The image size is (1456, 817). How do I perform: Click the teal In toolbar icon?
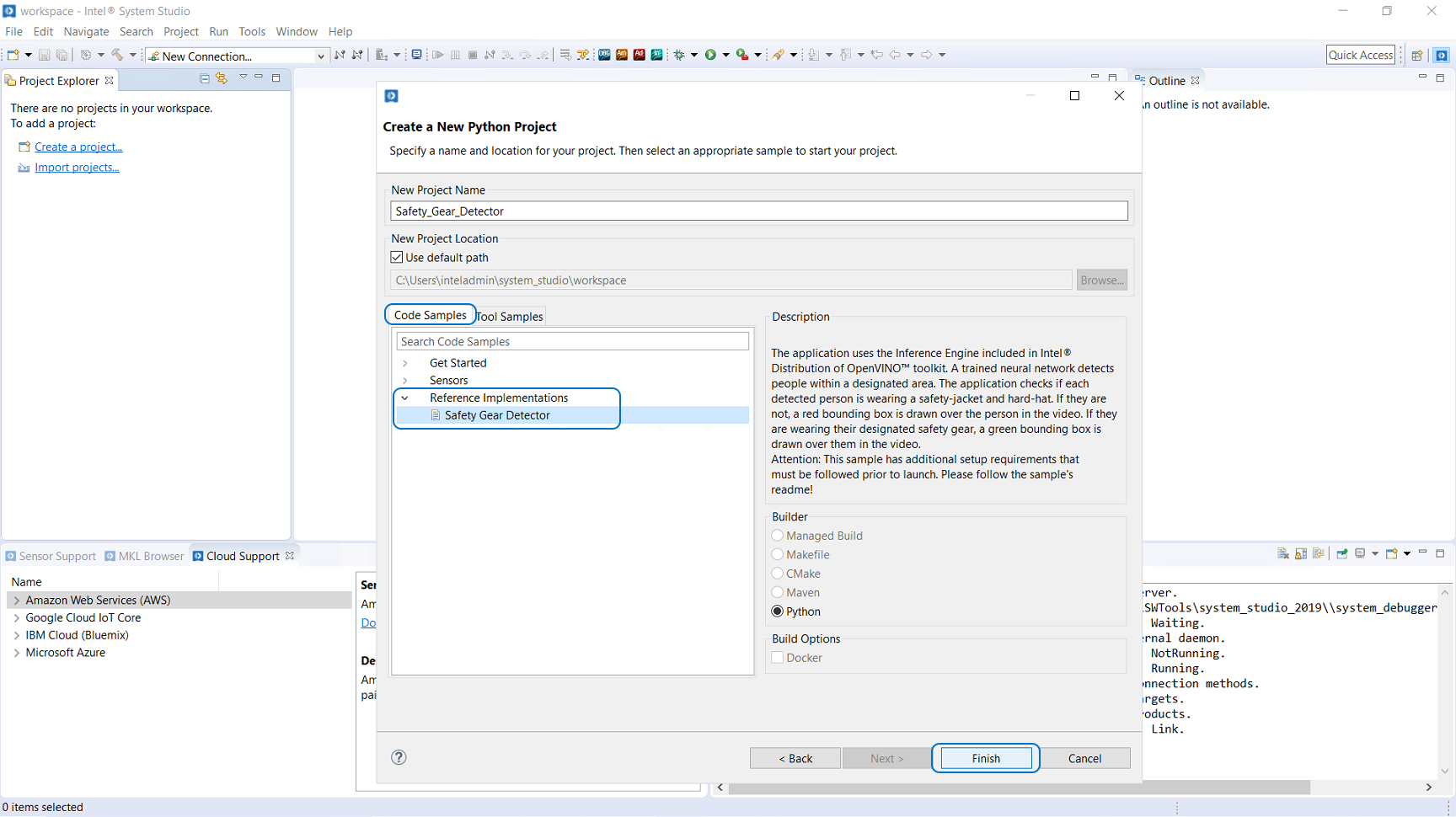[657, 55]
